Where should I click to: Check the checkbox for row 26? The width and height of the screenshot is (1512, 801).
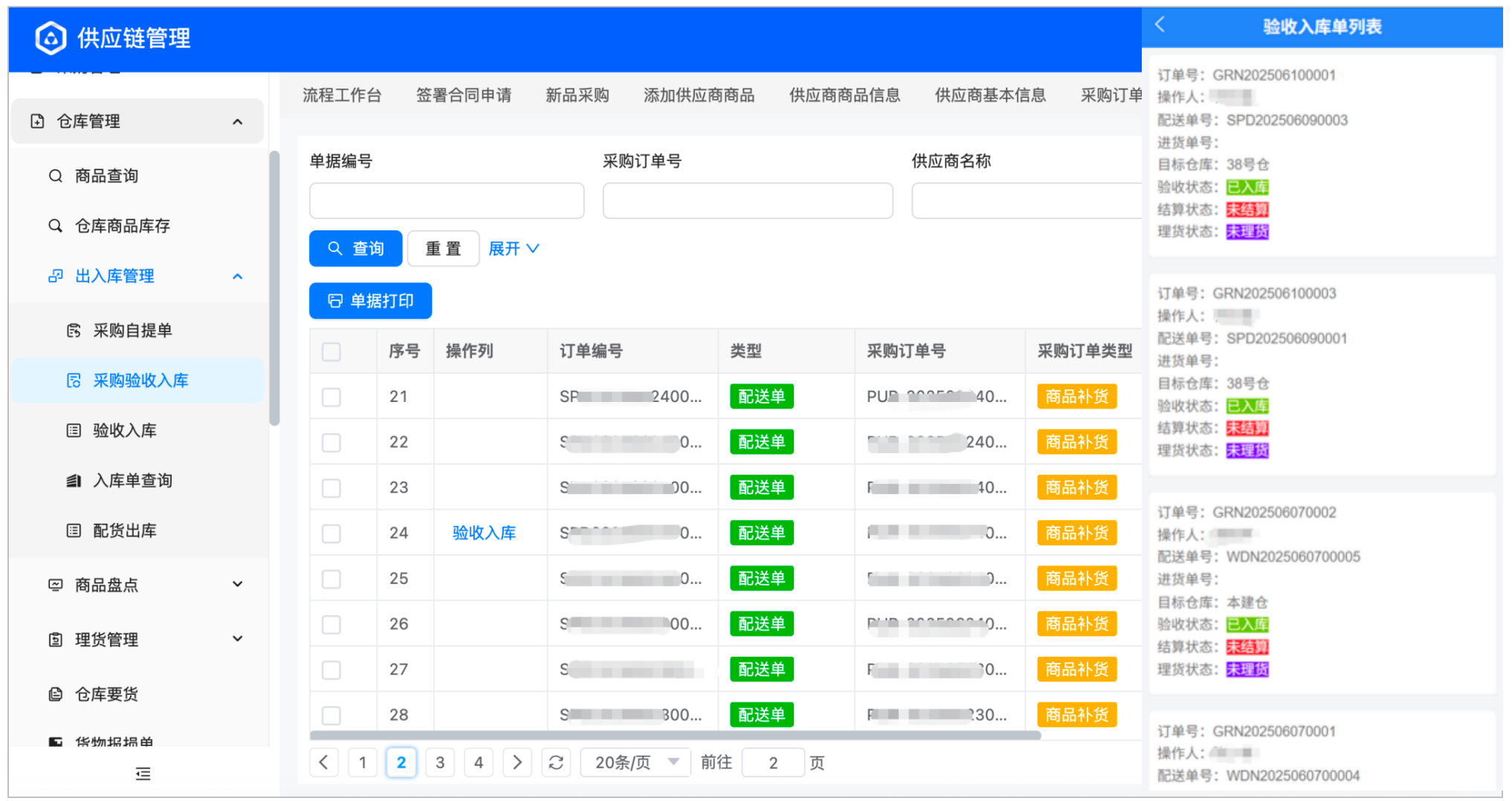click(x=332, y=624)
